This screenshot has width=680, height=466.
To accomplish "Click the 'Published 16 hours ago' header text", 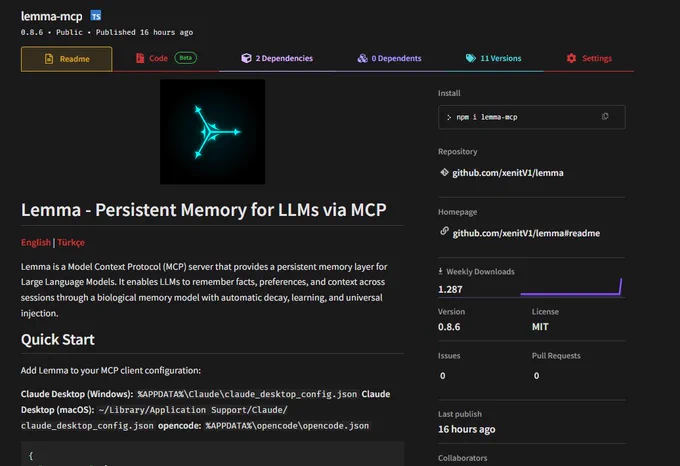I will point(144,32).
